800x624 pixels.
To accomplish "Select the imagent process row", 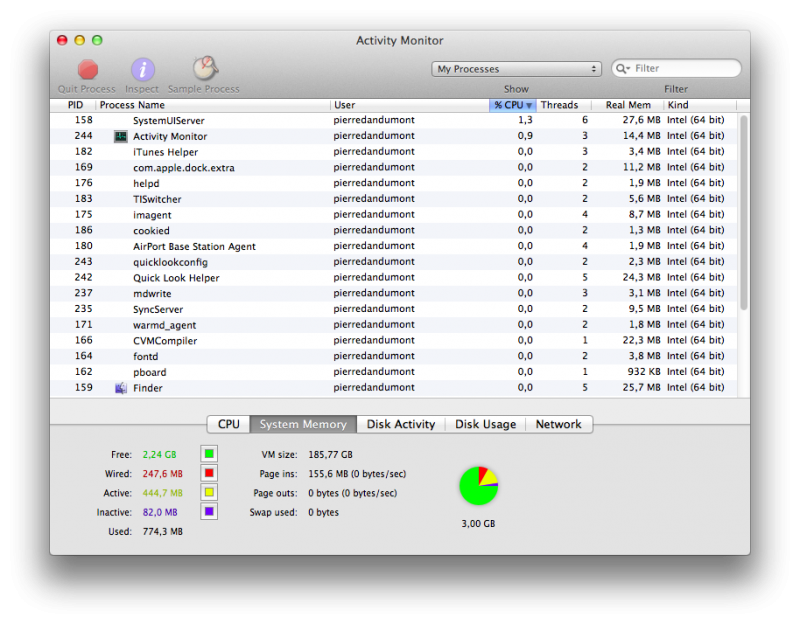I will coord(394,215).
